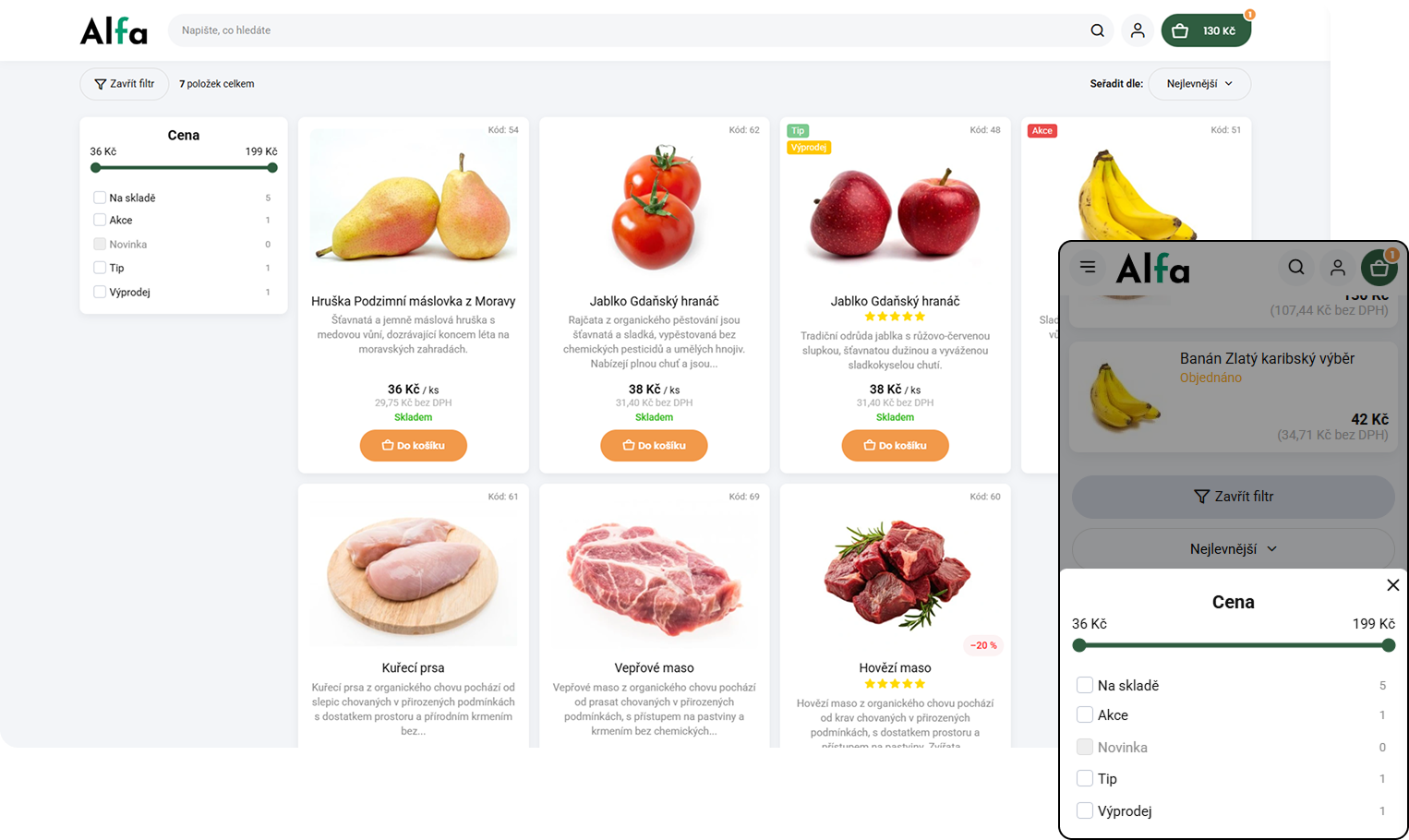The height and width of the screenshot is (840, 1409).
Task: Click the search input field 'Napište, co hledáte'
Action: click(x=628, y=30)
